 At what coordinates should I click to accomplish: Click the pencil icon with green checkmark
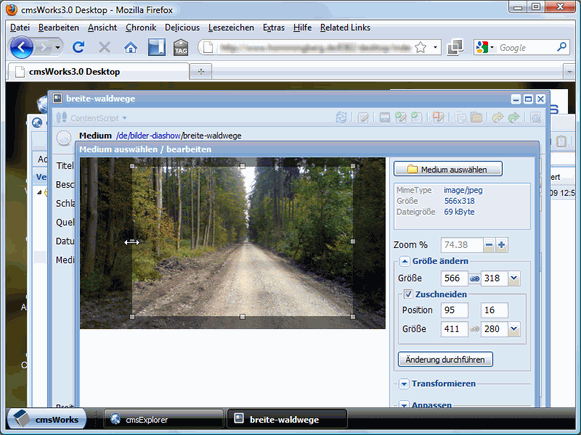(x=401, y=118)
